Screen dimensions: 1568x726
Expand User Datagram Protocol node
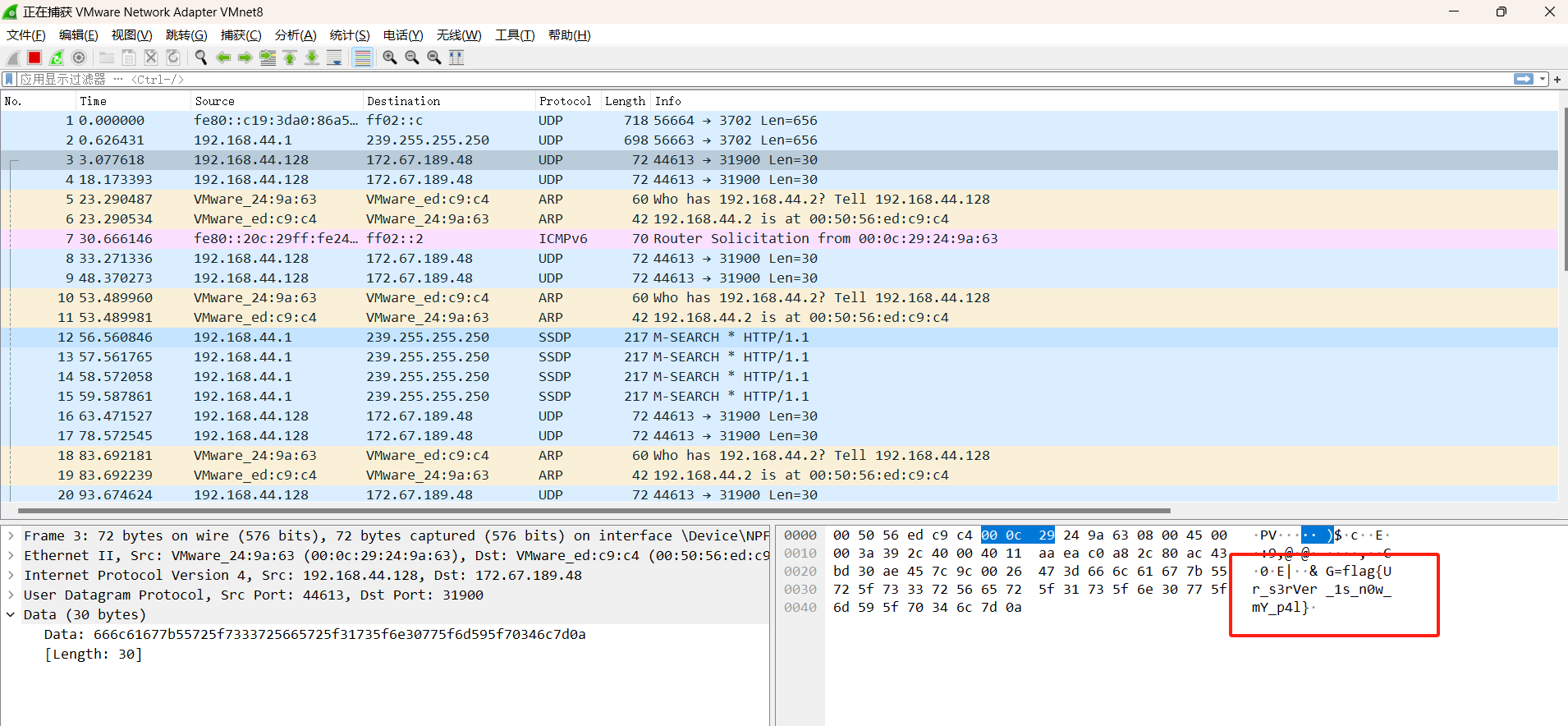tap(11, 595)
